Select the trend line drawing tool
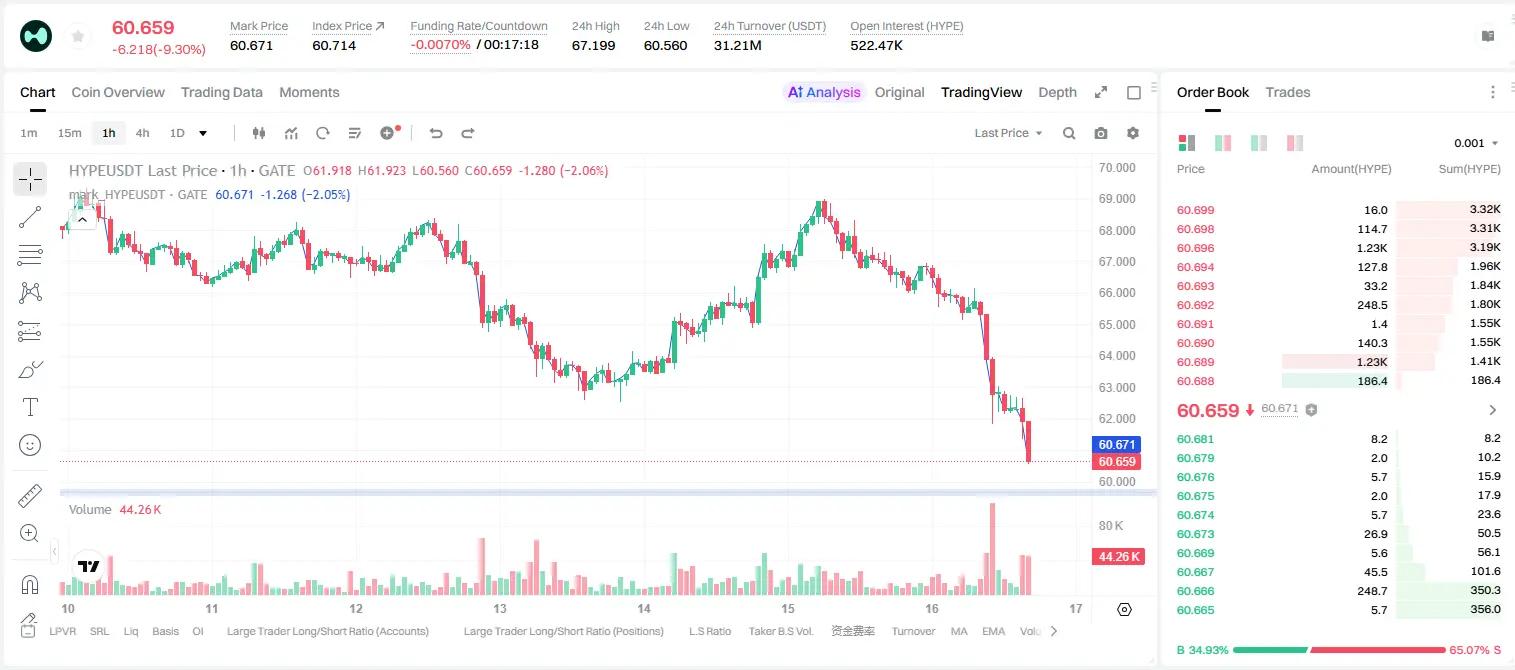 tap(30, 217)
